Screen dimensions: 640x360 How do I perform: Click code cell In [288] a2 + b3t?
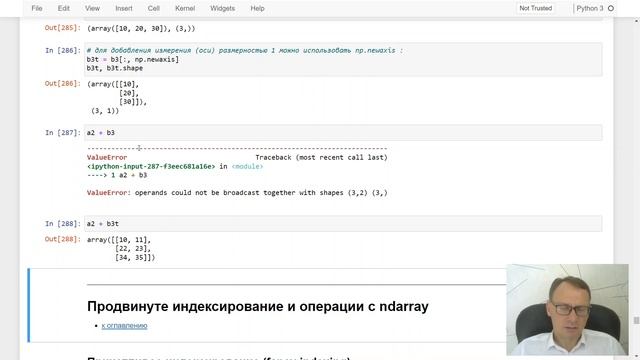(343, 224)
